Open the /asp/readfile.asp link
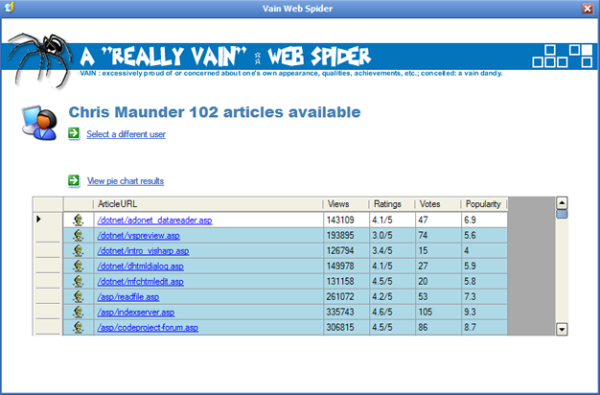Image resolution: width=600 pixels, height=395 pixels. point(128,297)
